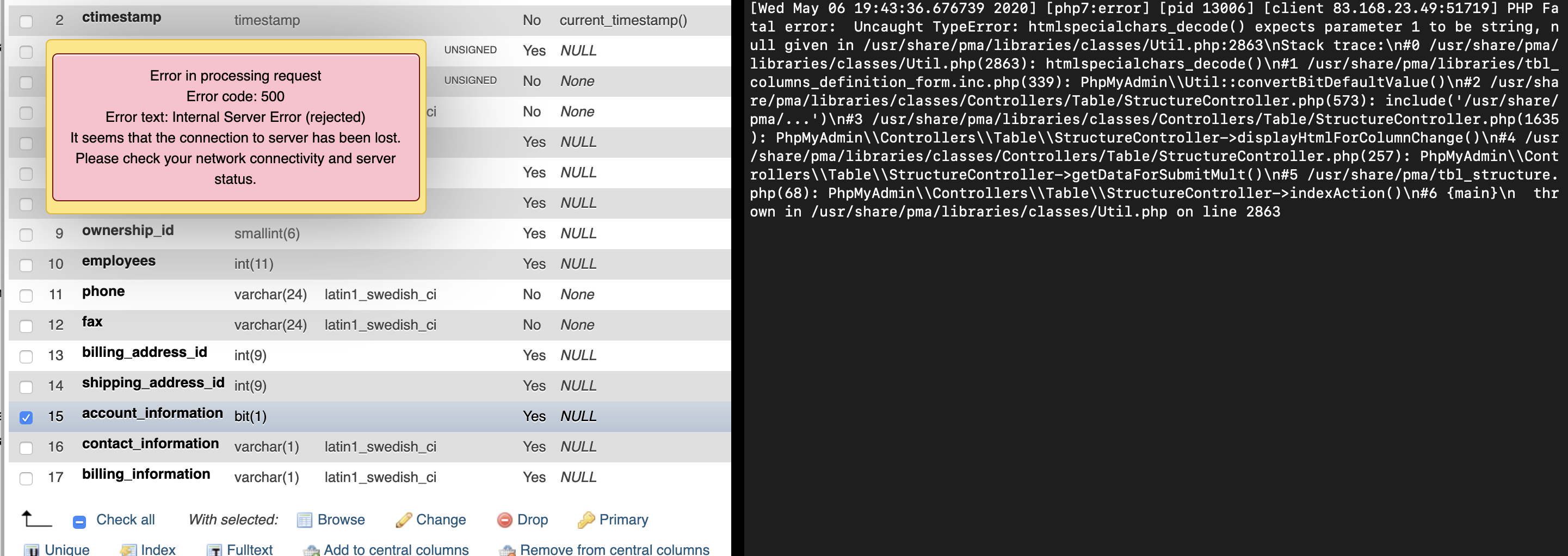This screenshot has height=556, width=1568.
Task: Click the Fulltext link
Action: 250,549
